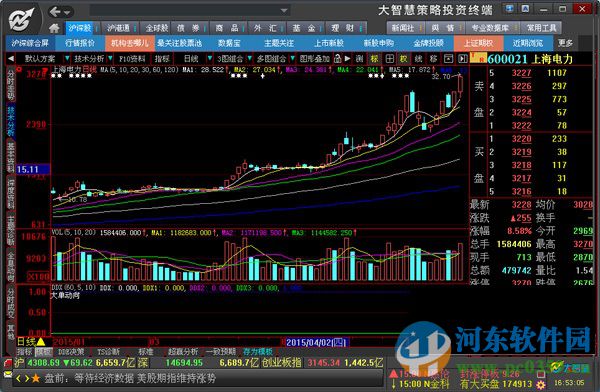Open 新股申购 in the sub navigation
The image size is (600, 392).
coord(378,43)
